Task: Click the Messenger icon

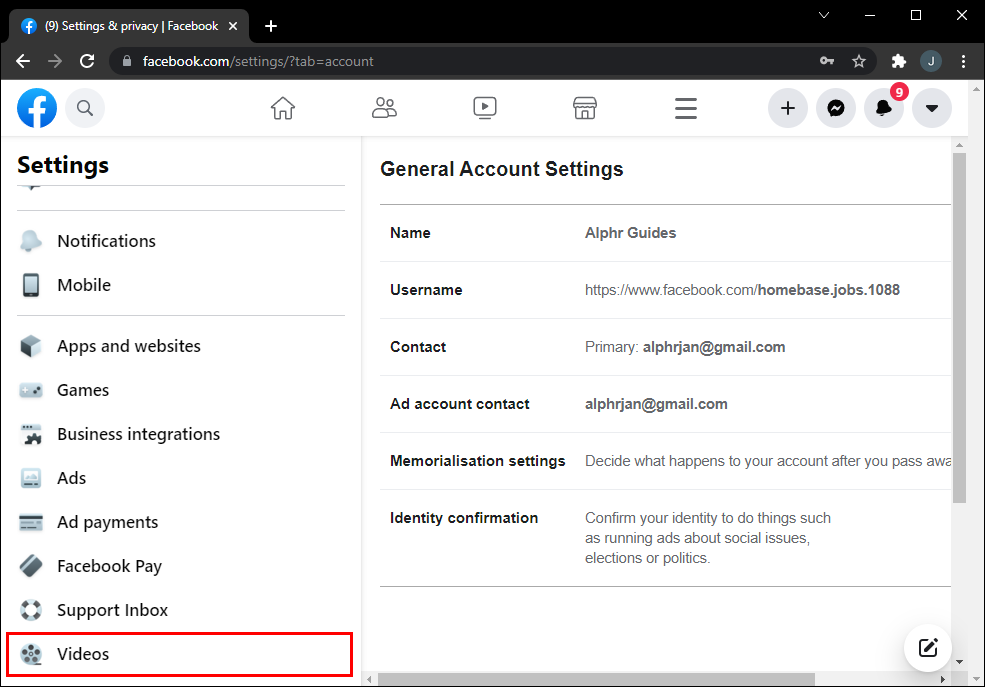Action: pyautogui.click(x=836, y=108)
